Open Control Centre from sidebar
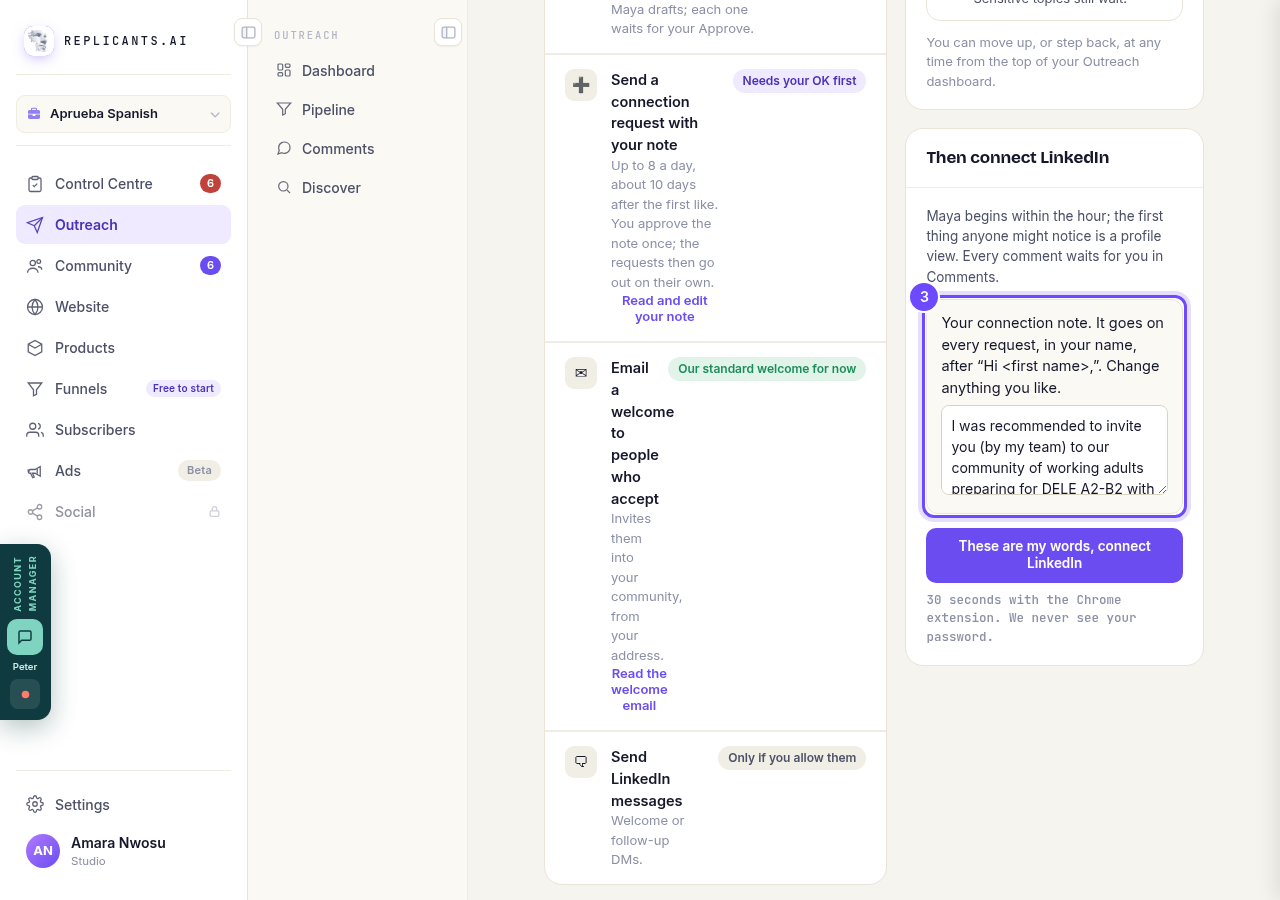1280x900 pixels. [x=123, y=184]
